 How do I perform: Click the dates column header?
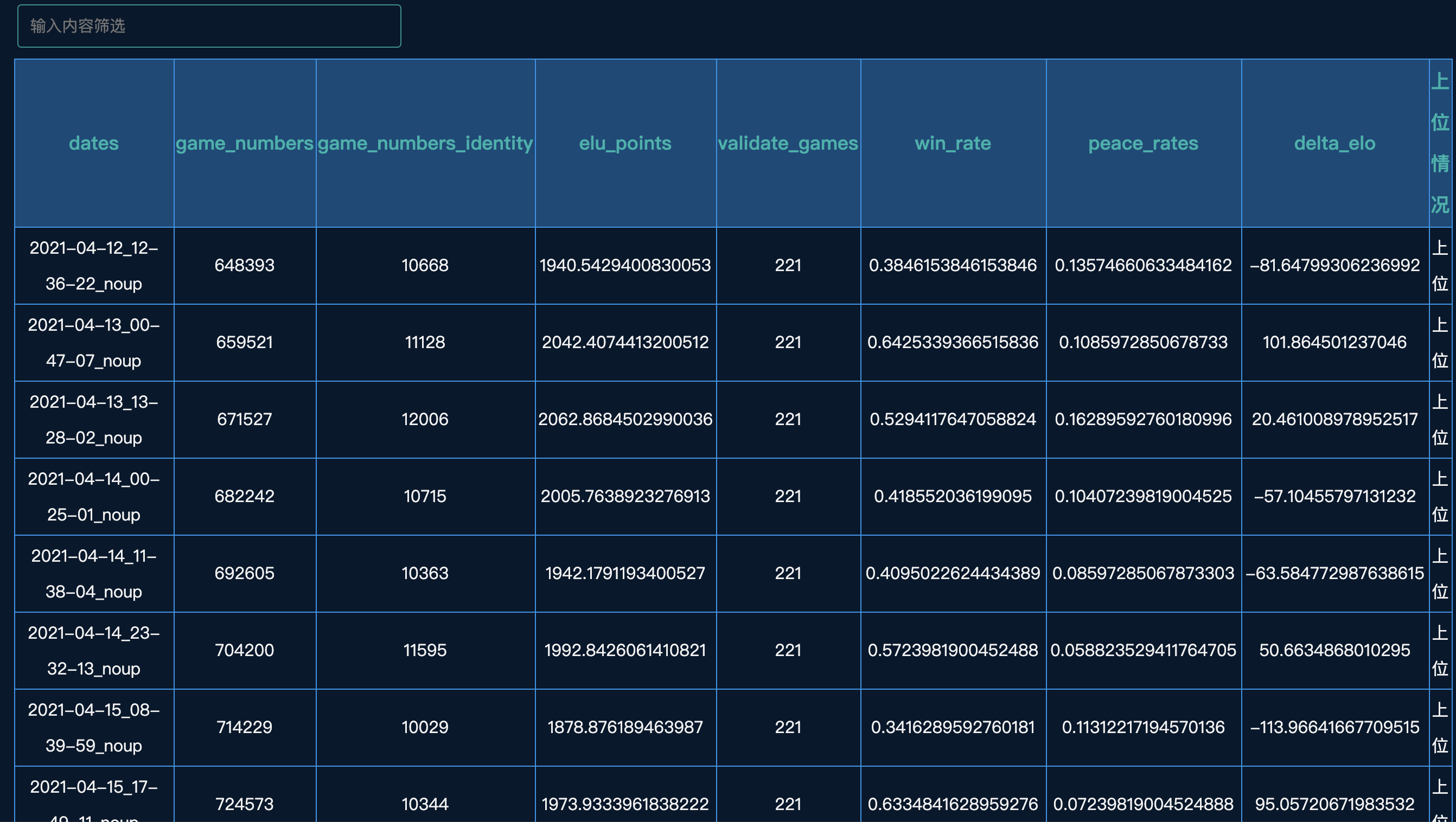coord(94,144)
